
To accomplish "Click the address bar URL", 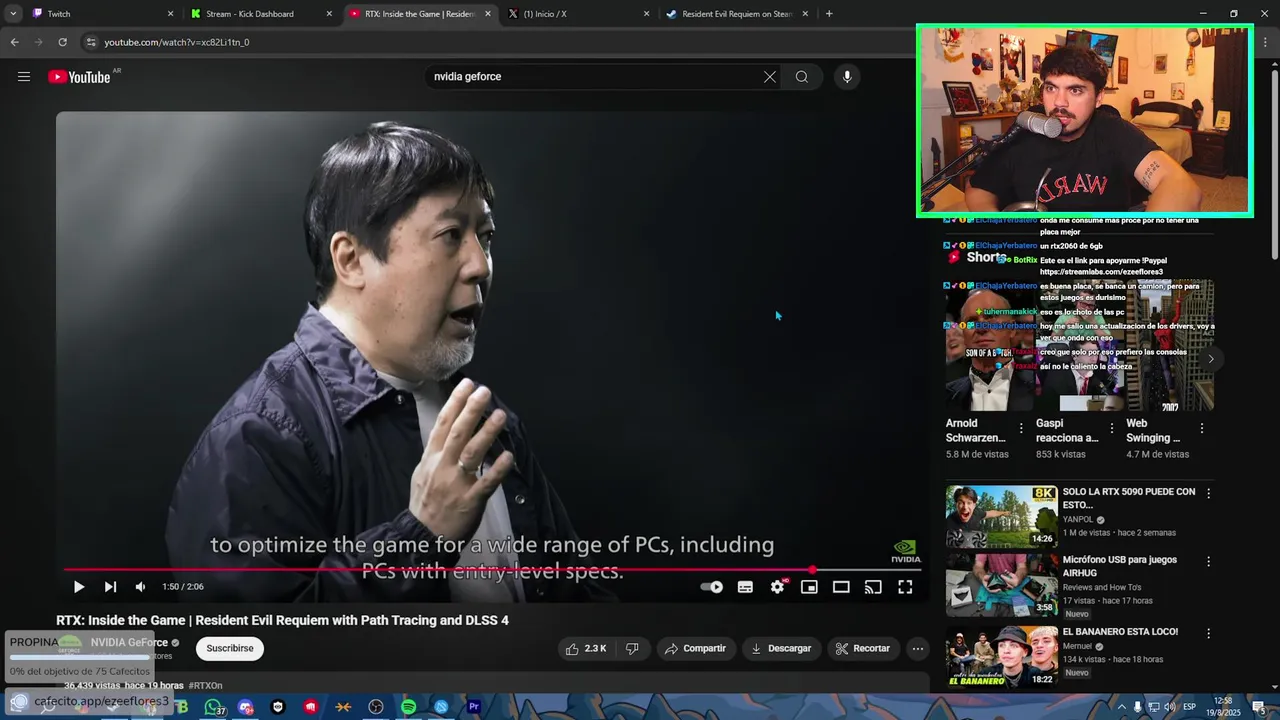I will click(177, 42).
